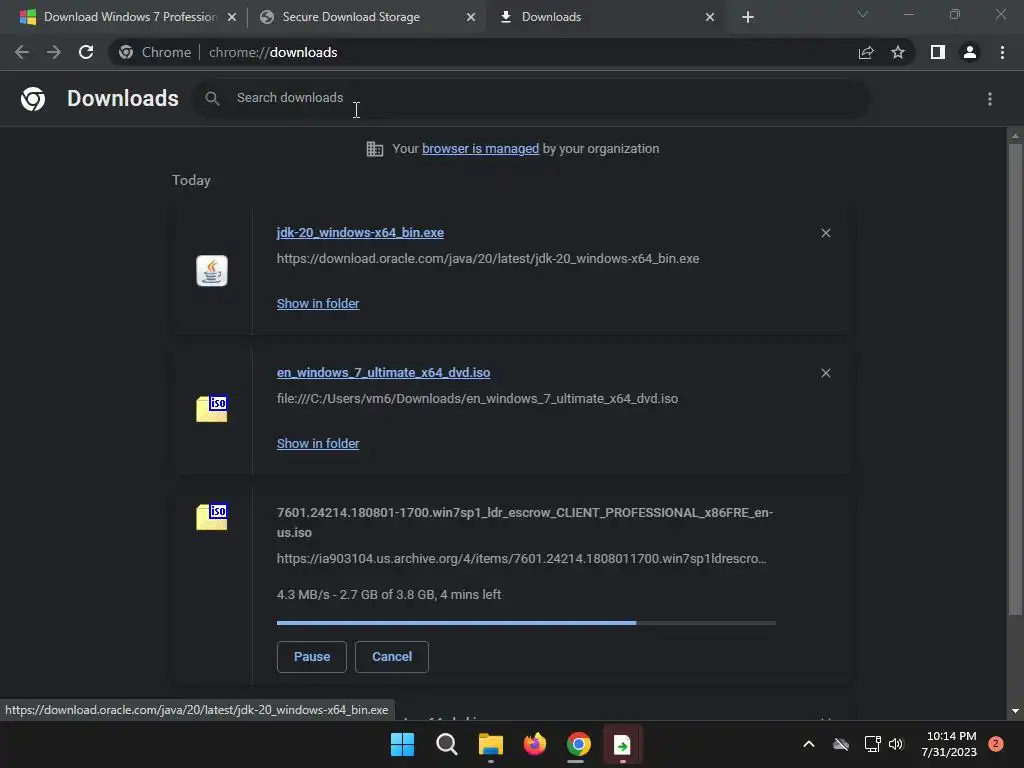Image resolution: width=1024 pixels, height=768 pixels.
Task: Open the notification badge showing 2
Action: coord(996,744)
